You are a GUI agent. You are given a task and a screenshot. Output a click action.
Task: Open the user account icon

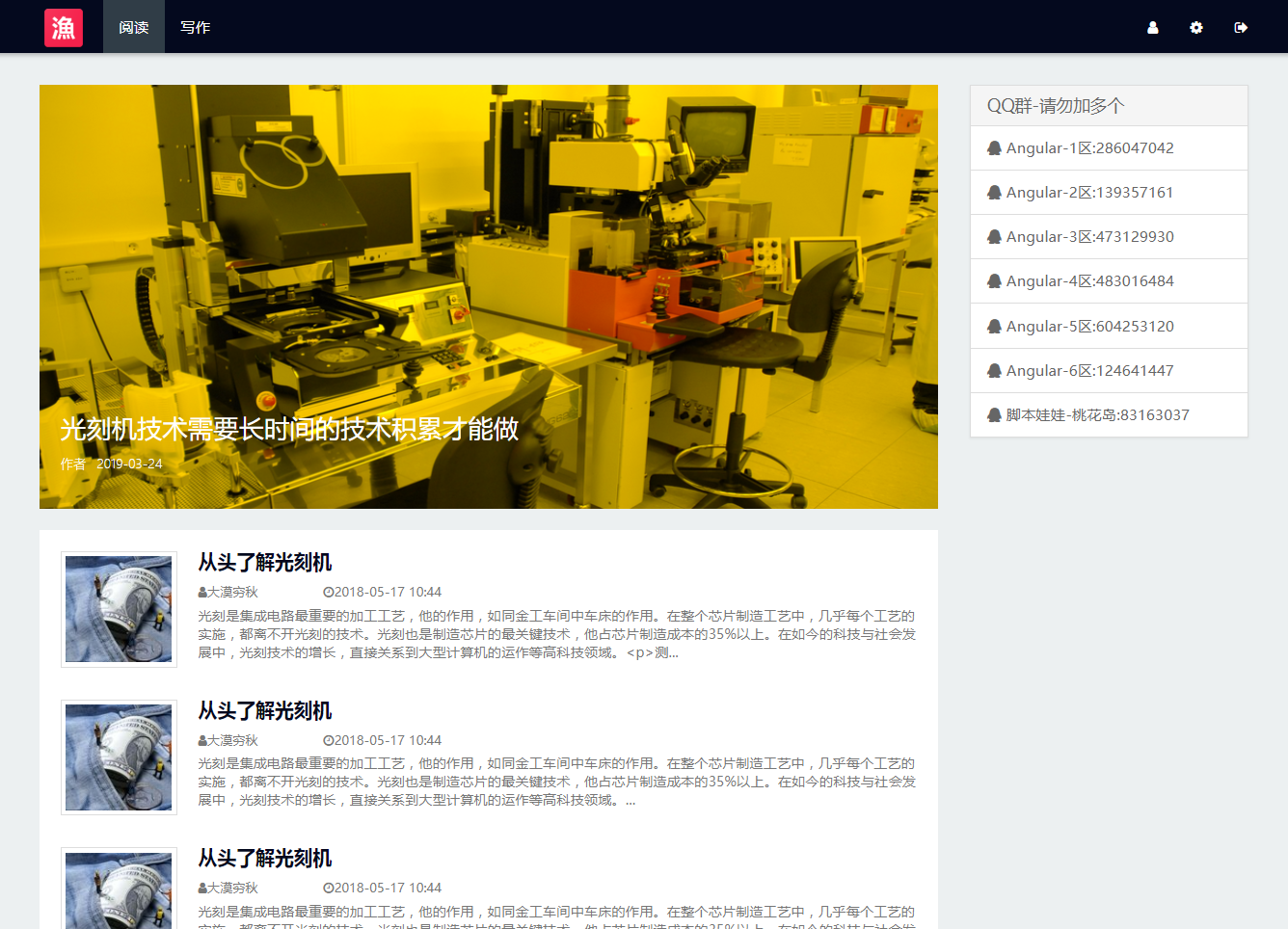pyautogui.click(x=1153, y=27)
